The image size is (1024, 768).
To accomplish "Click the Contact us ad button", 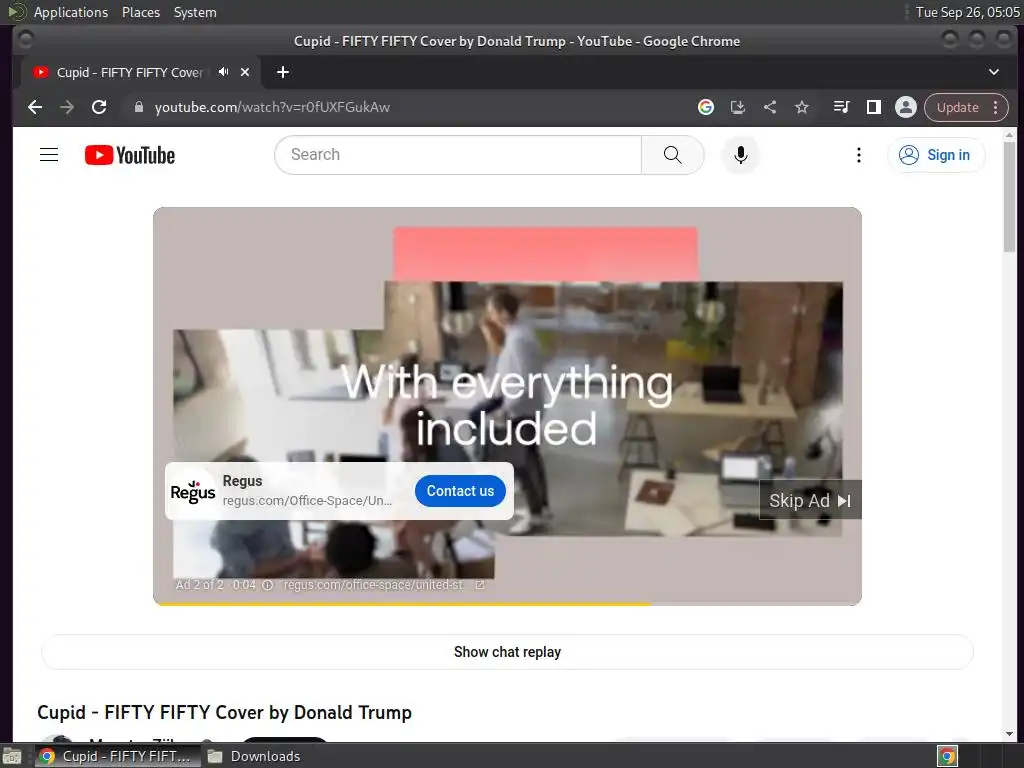I will pos(460,491).
